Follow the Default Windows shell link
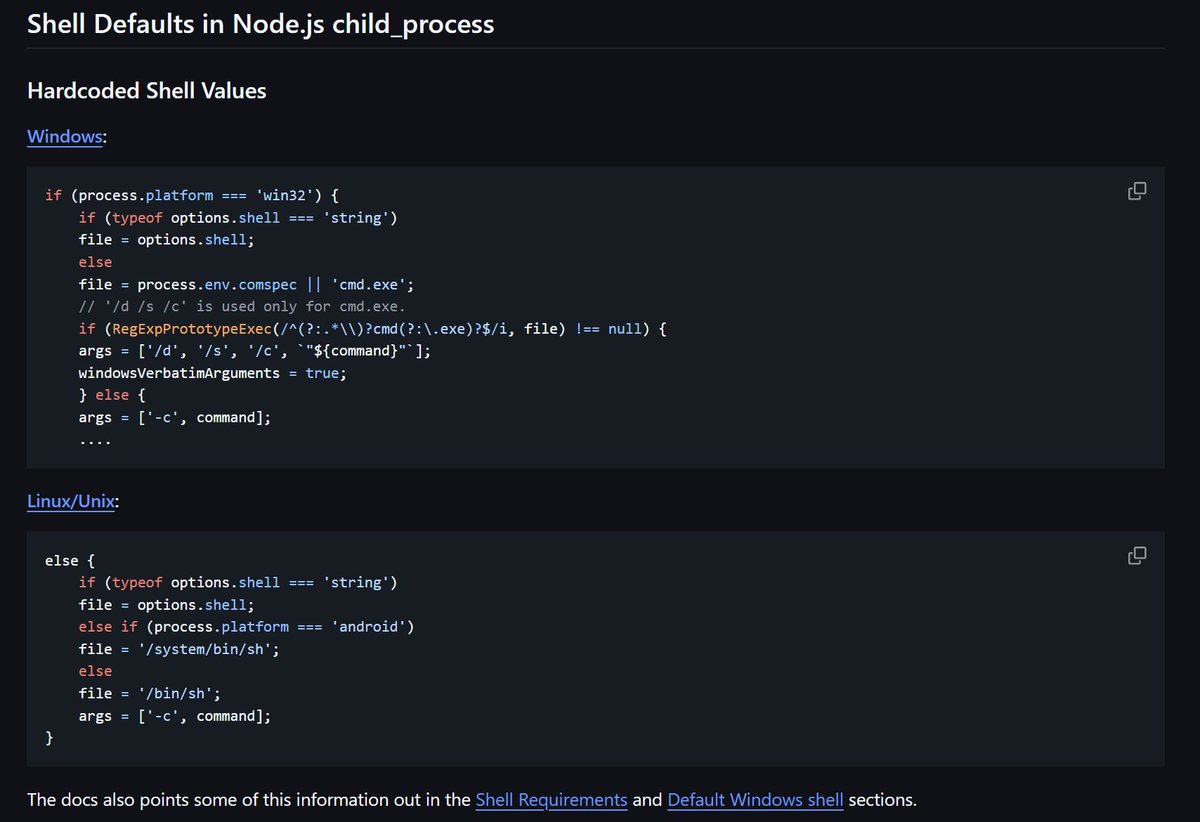 [x=755, y=800]
